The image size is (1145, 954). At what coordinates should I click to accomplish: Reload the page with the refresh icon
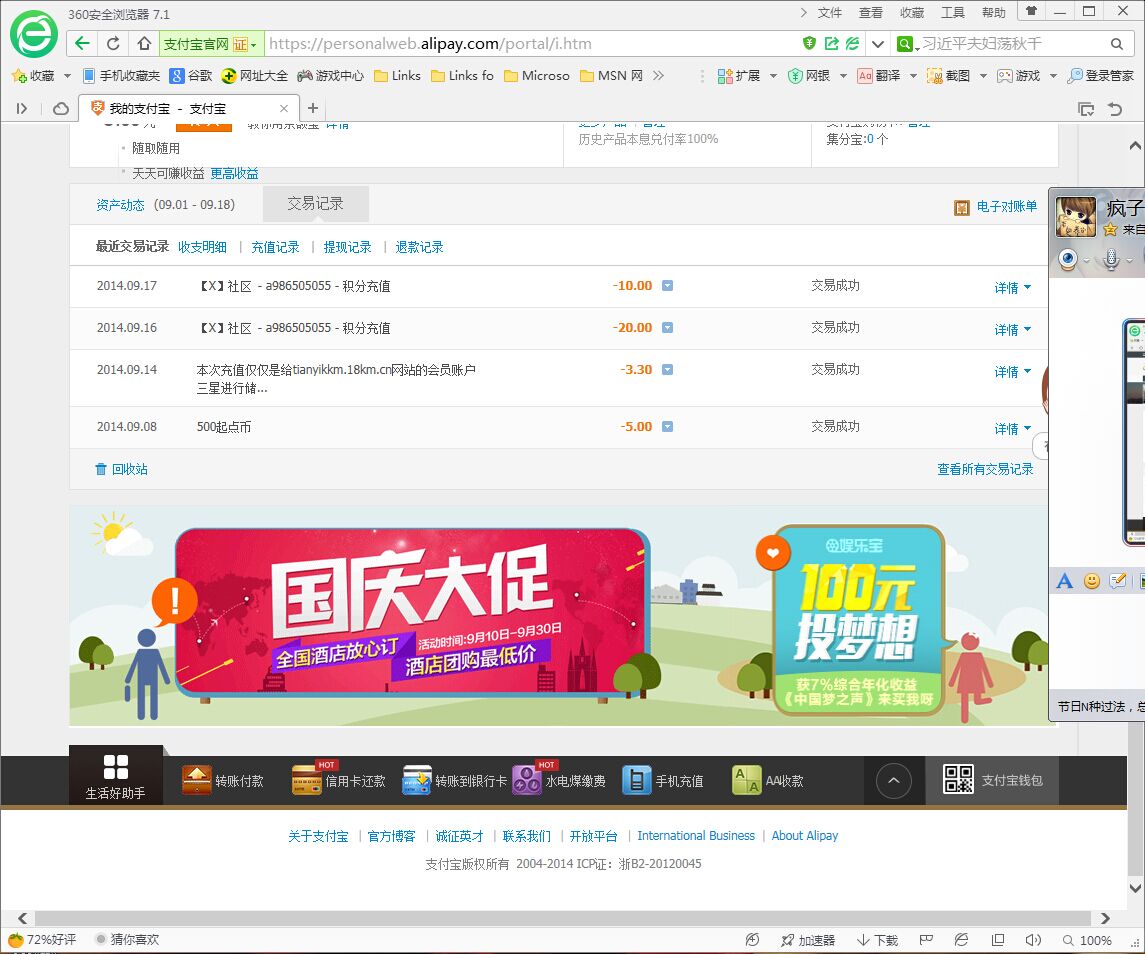pos(113,44)
